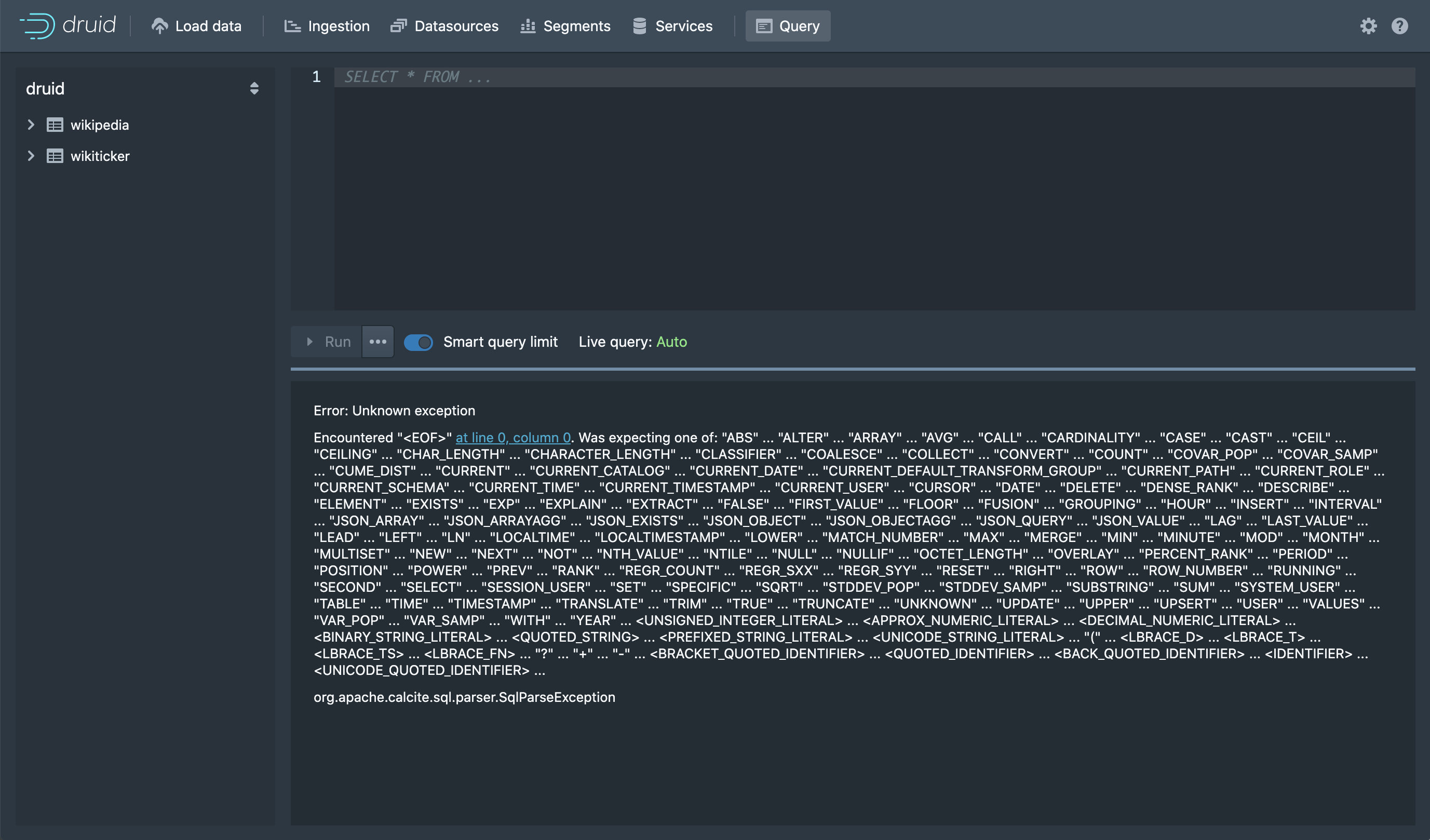Click the wikipedia table icon
Viewport: 1430px width, 840px height.
55,125
